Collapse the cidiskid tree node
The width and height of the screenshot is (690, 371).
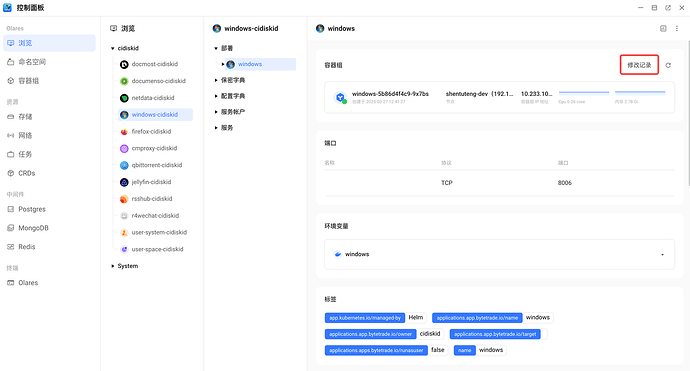[x=113, y=48]
